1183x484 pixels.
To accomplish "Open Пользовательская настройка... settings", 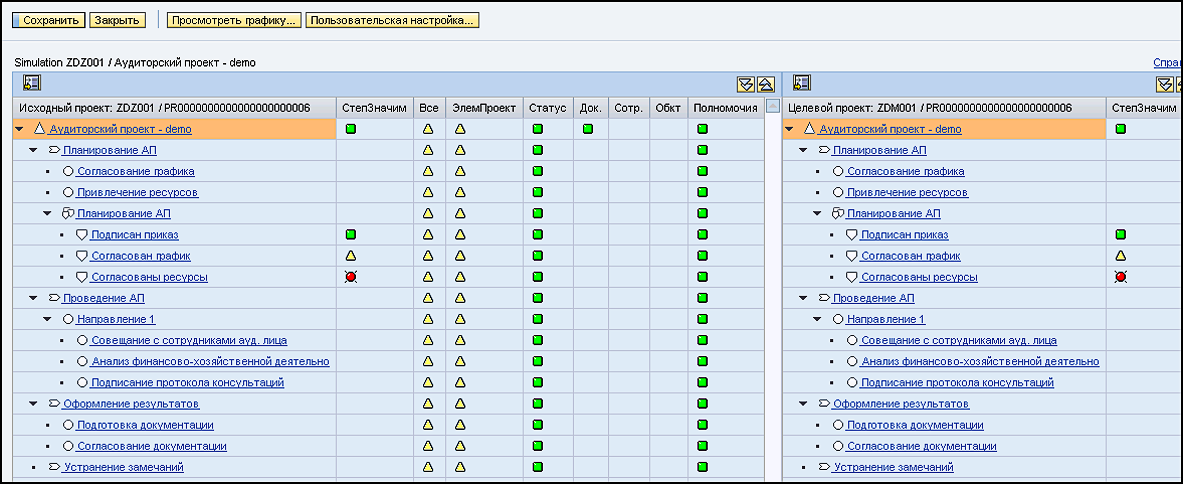I will 392,20.
